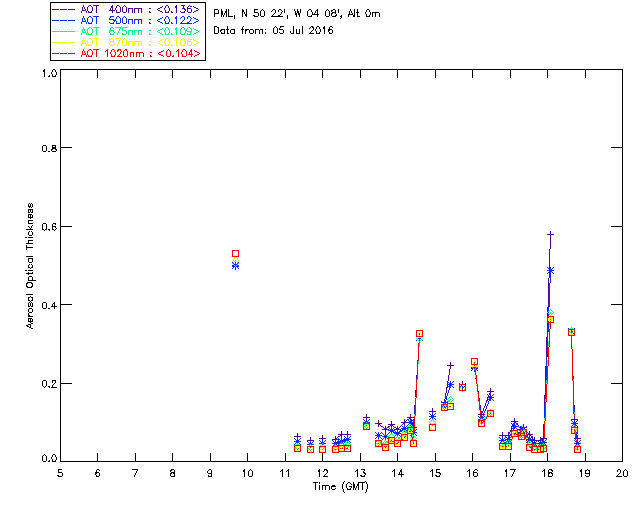This screenshot has width=640, height=512.
Task: Click the purple plus peak marker near 0.58
Action: pos(550,234)
